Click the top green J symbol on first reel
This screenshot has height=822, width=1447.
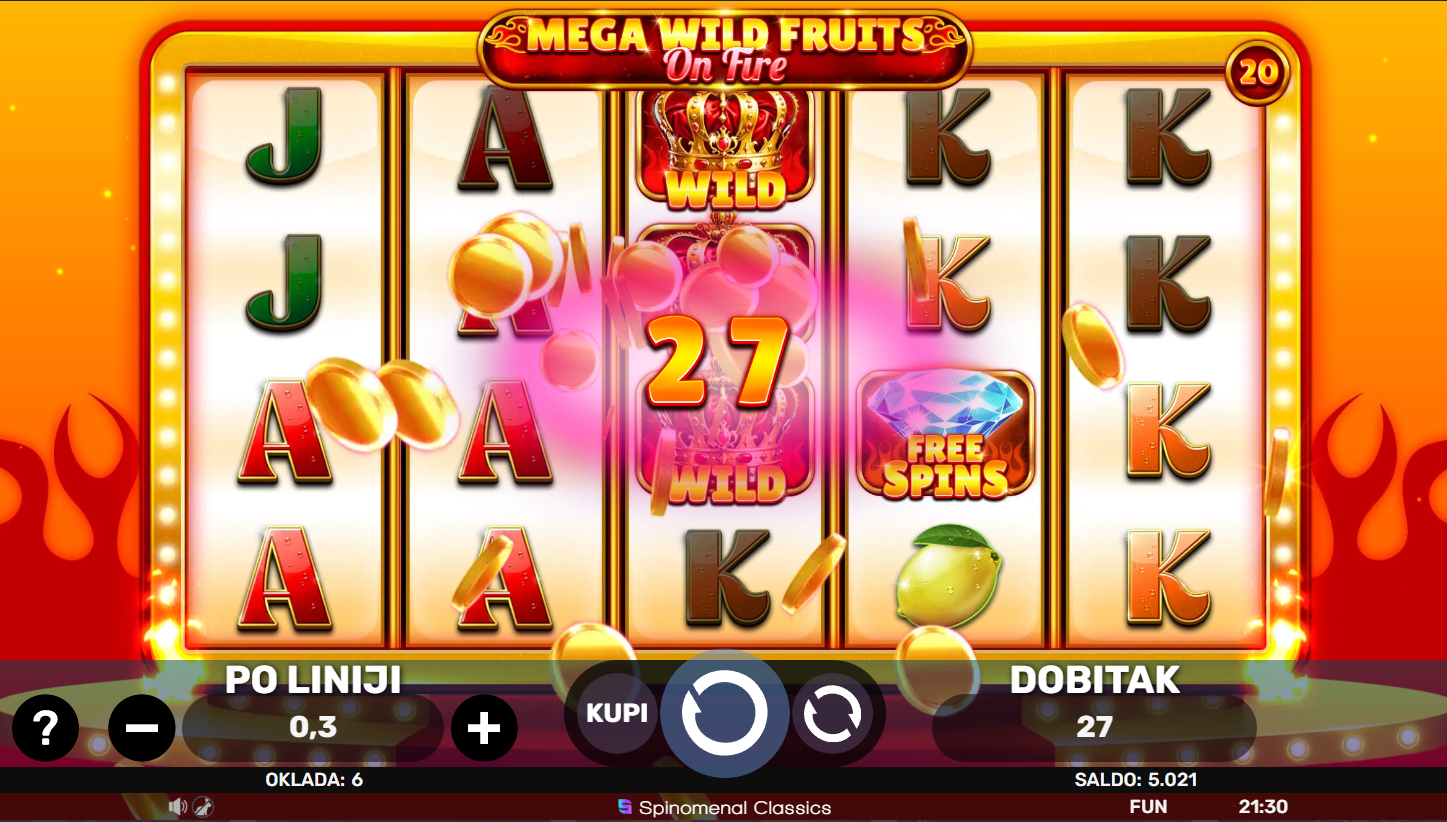click(285, 136)
